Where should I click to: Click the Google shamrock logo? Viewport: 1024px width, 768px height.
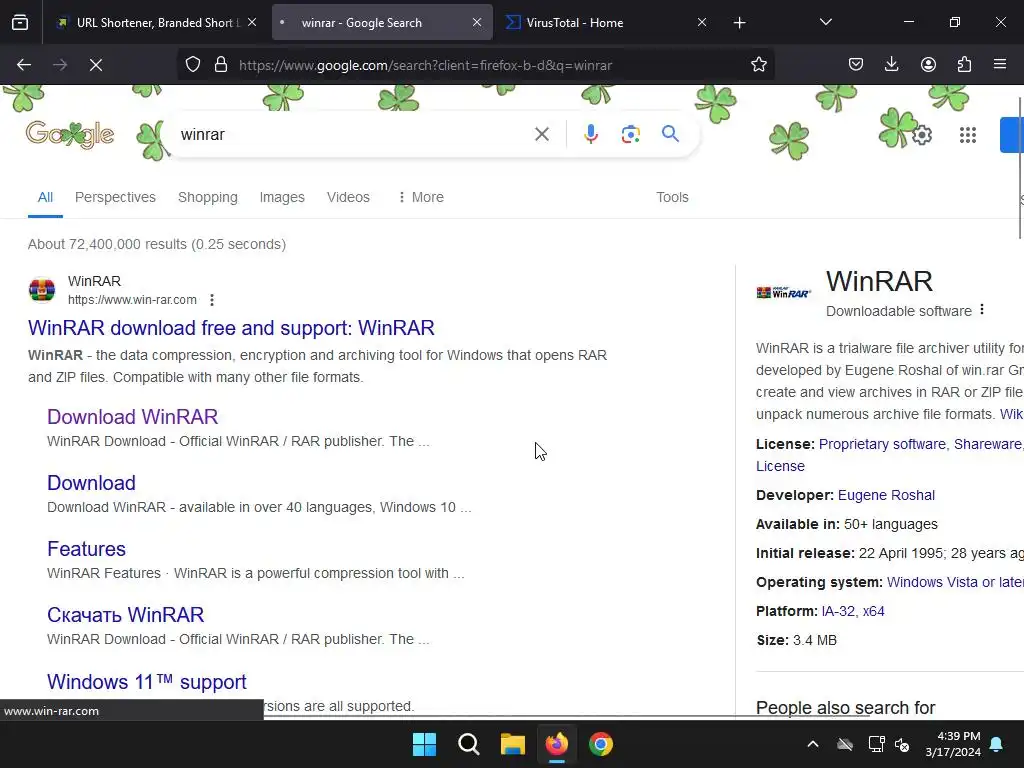tap(70, 135)
